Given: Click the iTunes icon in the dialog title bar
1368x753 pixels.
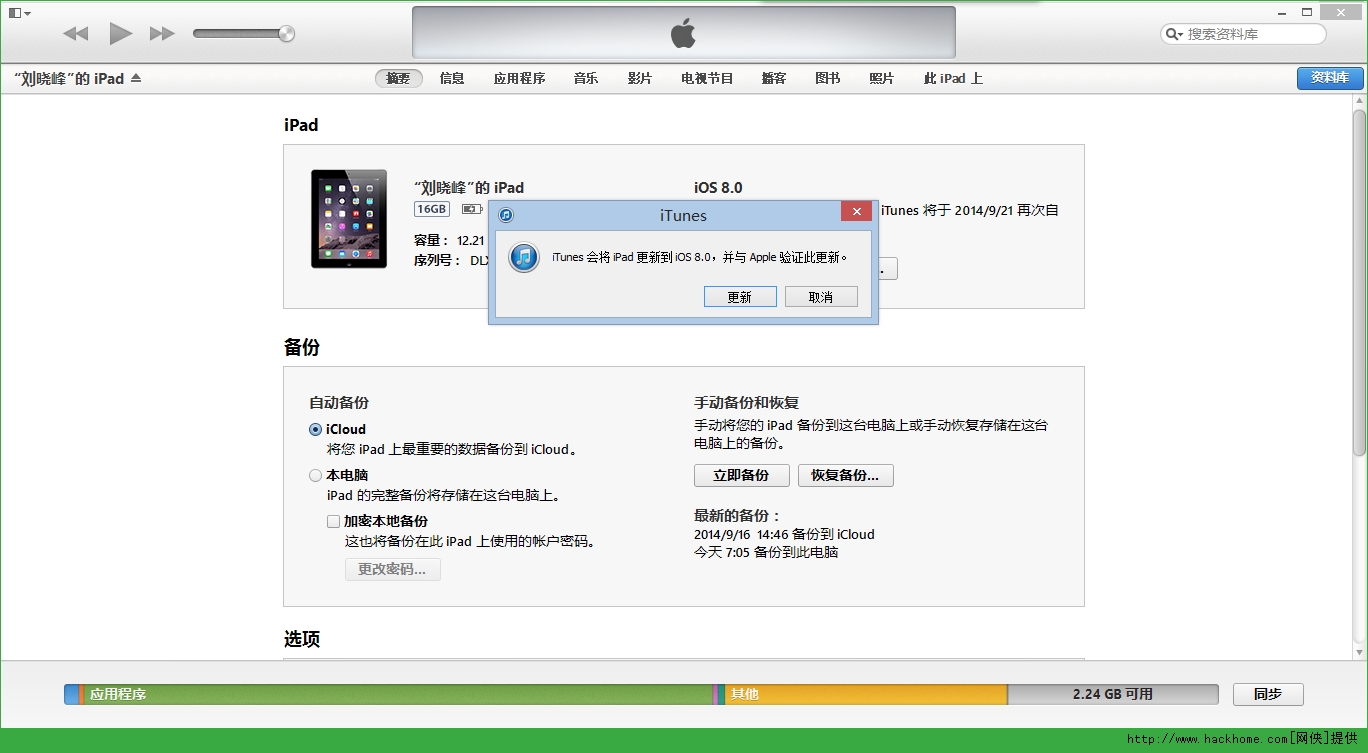Looking at the screenshot, I should coord(506,215).
